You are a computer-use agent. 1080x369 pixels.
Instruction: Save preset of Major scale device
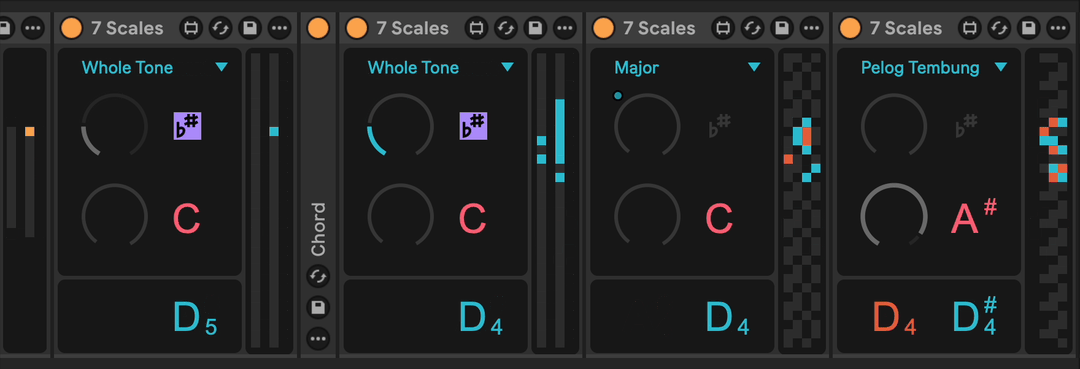[x=782, y=28]
